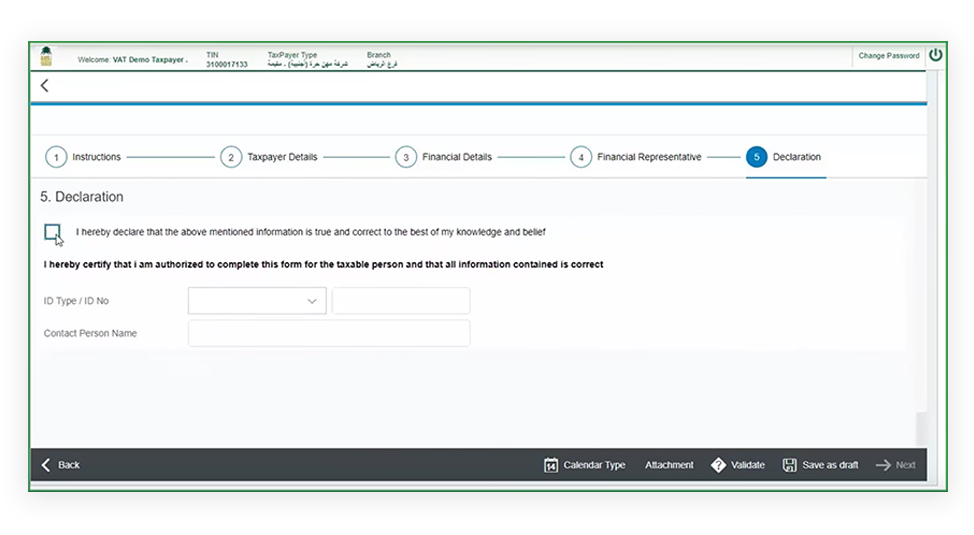Click the Contact Person Name field

[329, 333]
